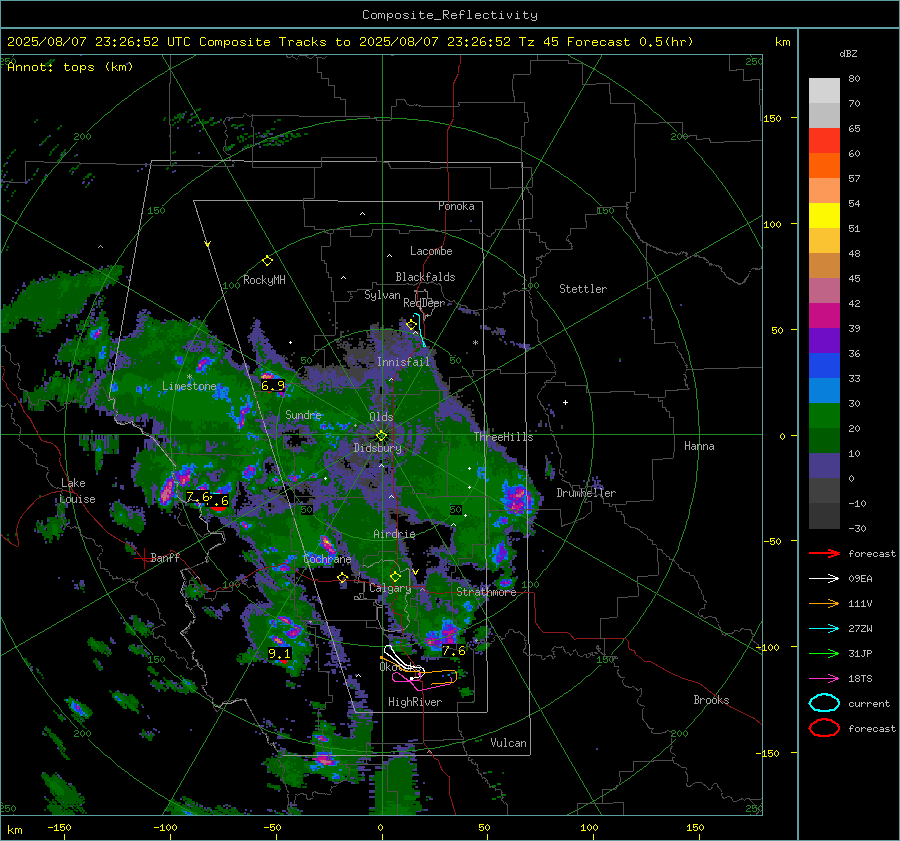Click the red forecast arrow in legend
The height and width of the screenshot is (841, 900).
point(824,553)
